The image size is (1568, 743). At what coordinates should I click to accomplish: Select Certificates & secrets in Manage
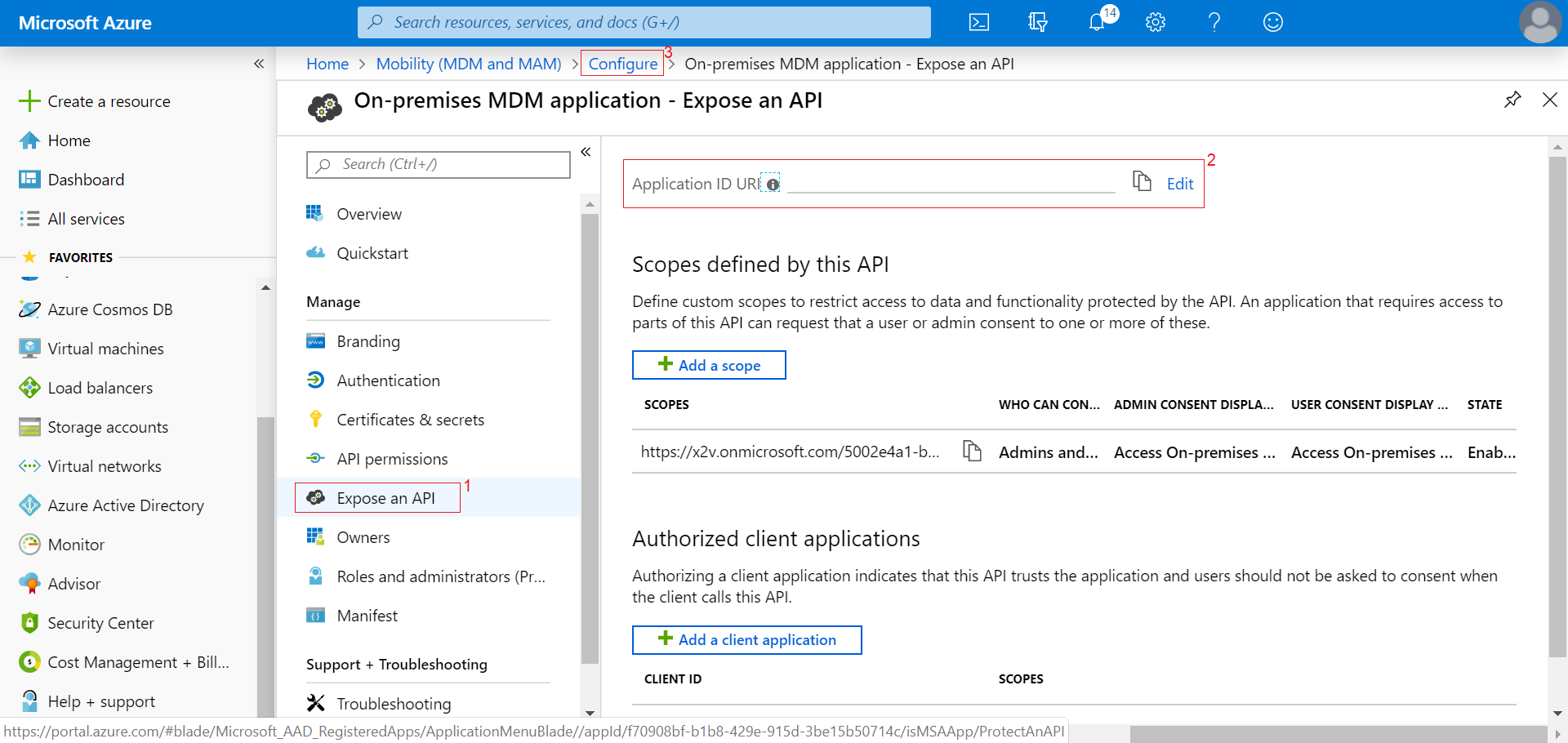410,420
